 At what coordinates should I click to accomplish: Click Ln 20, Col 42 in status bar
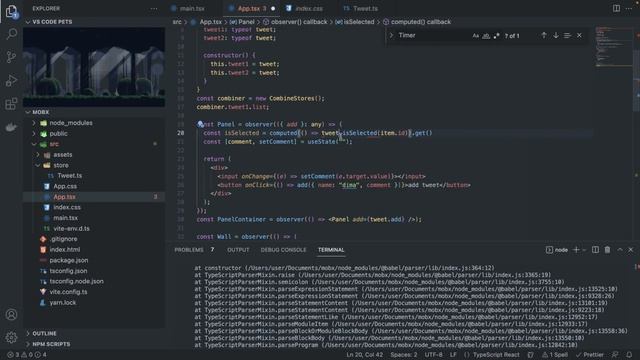coord(364,355)
